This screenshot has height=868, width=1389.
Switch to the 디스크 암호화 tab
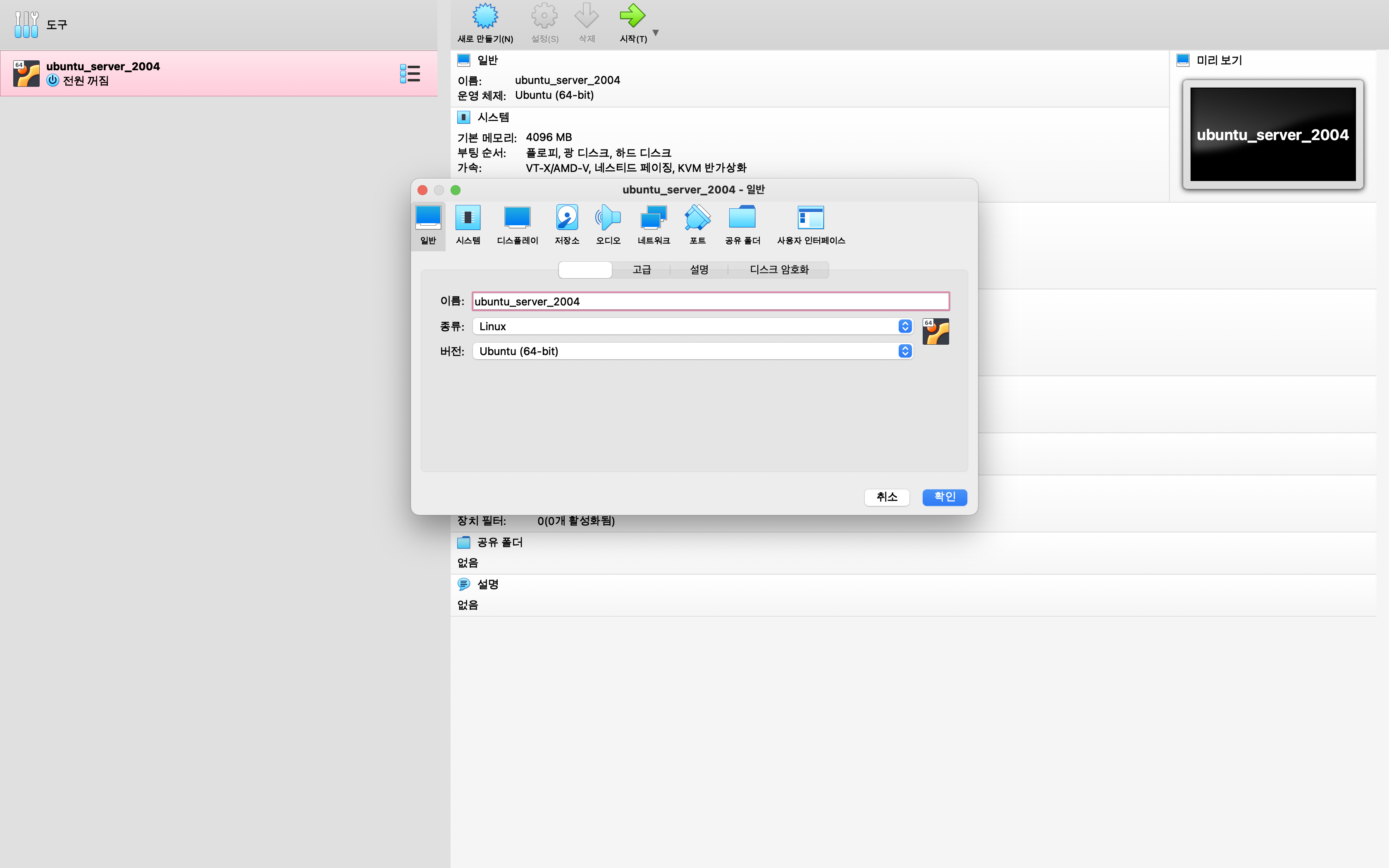coord(779,270)
